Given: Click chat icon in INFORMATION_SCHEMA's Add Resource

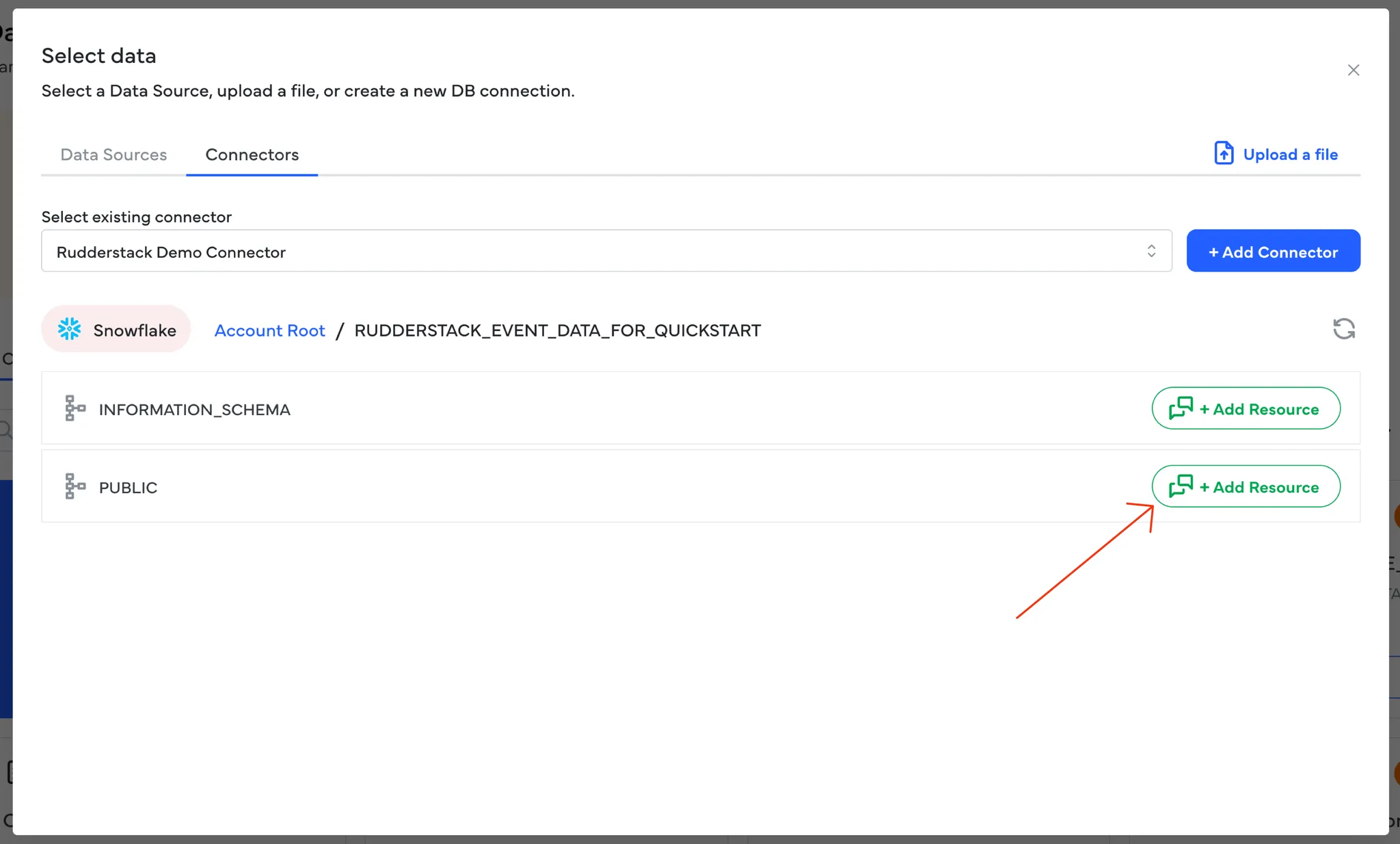Looking at the screenshot, I should 1181,408.
